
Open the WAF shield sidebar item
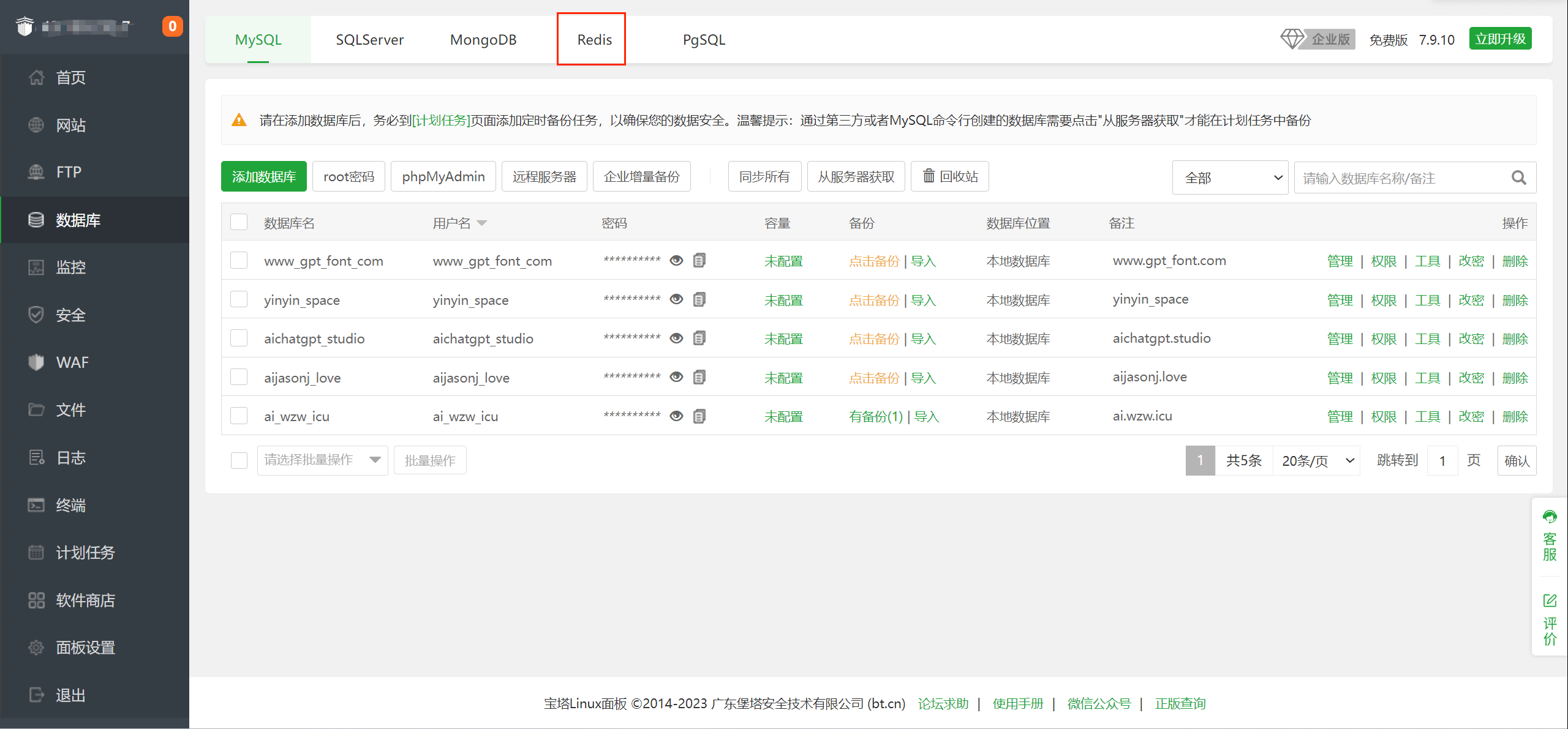click(72, 362)
